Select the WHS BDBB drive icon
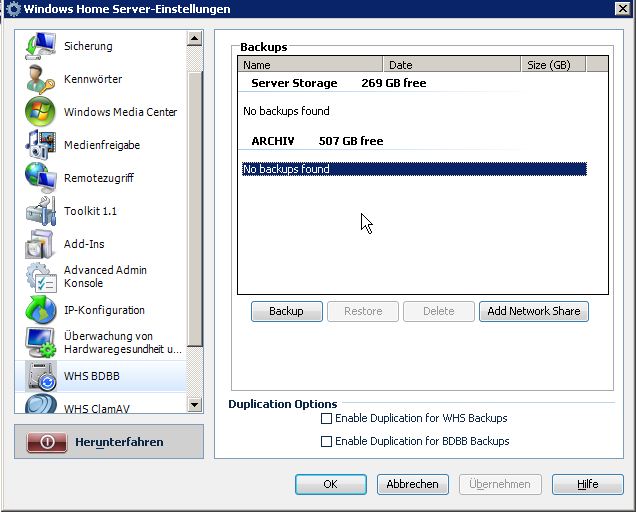 click(x=40, y=376)
